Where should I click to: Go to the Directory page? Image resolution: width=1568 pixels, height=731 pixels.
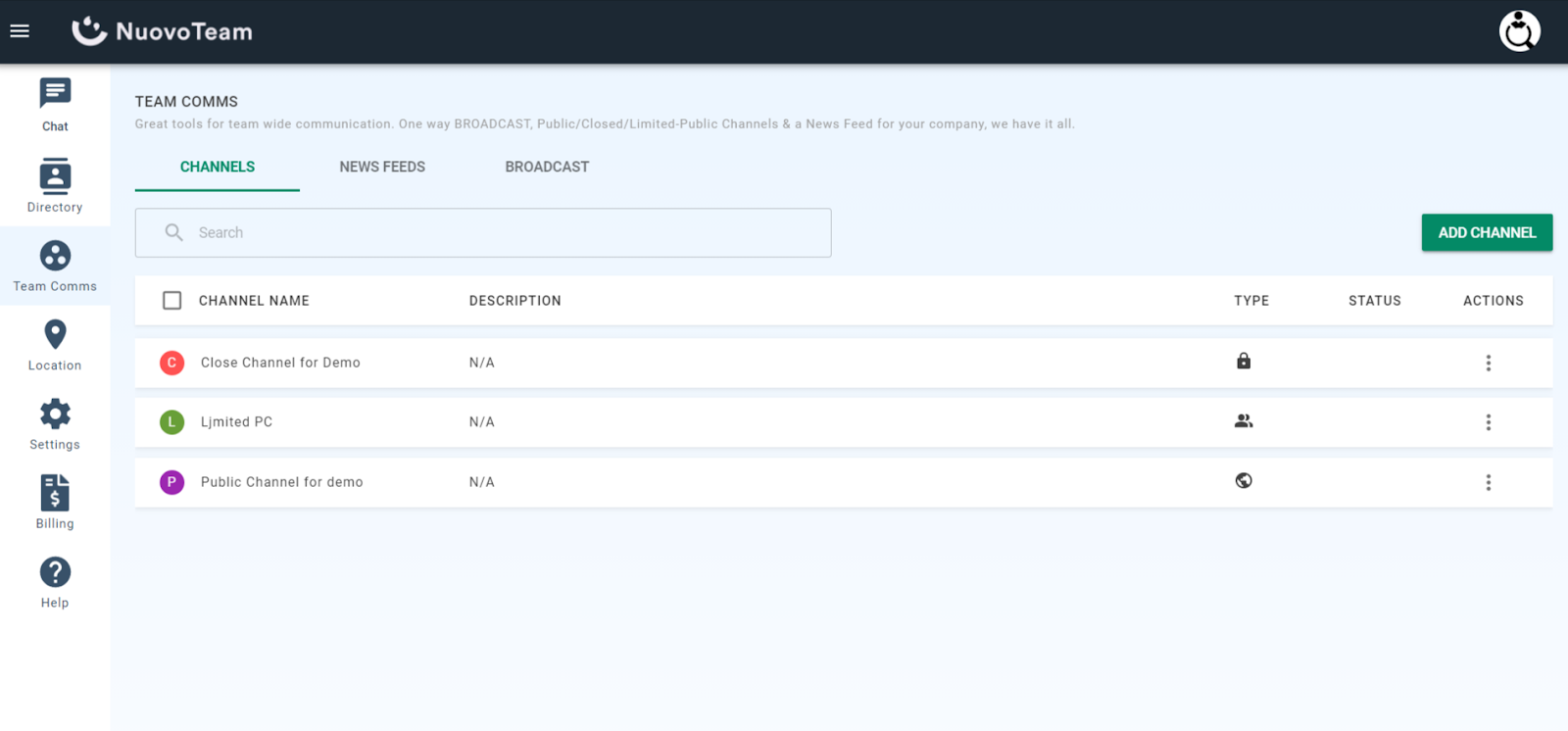pyautogui.click(x=55, y=185)
